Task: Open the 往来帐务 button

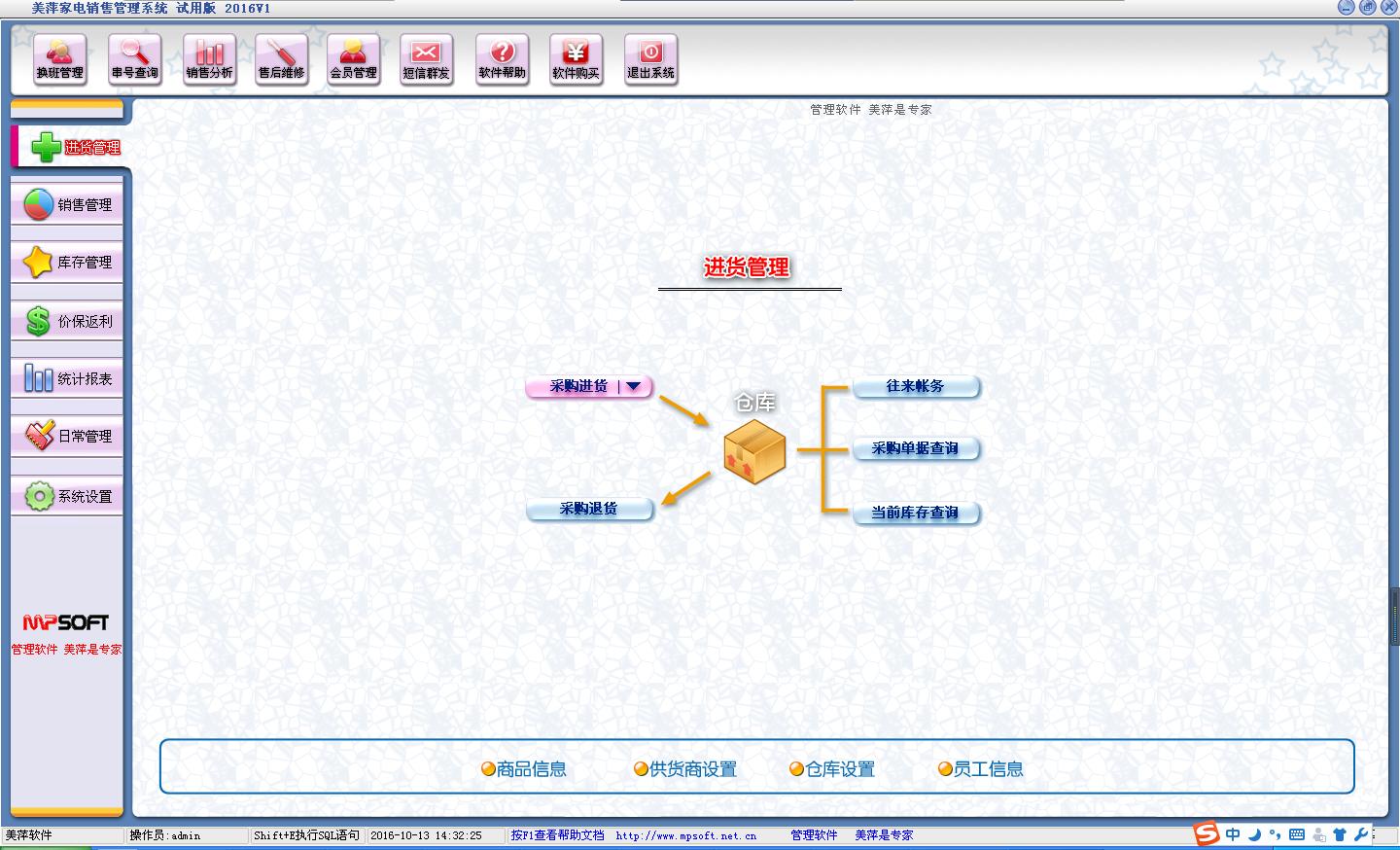Action: (x=916, y=386)
